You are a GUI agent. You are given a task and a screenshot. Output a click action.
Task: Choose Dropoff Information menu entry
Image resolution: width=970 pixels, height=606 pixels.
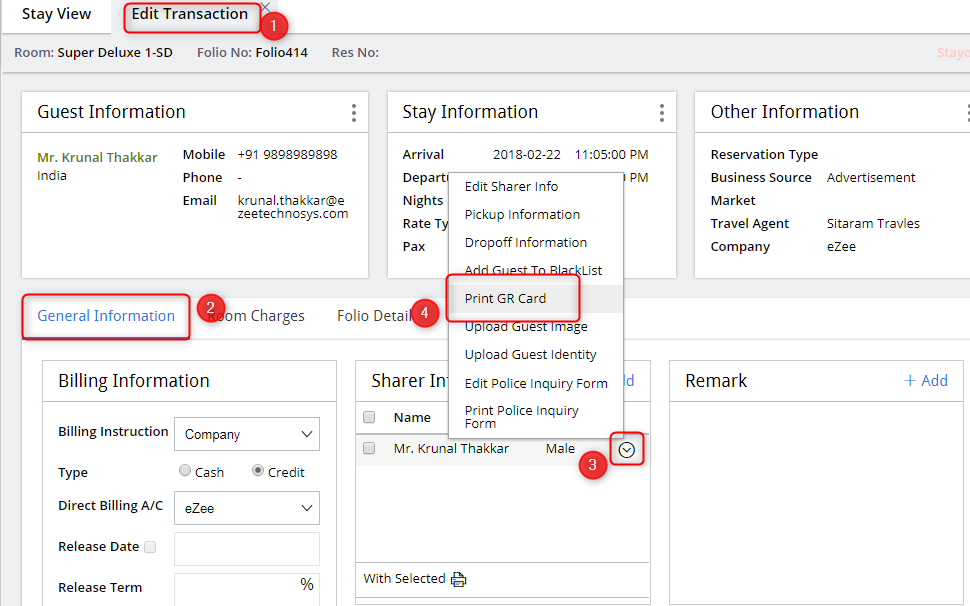[526, 242]
